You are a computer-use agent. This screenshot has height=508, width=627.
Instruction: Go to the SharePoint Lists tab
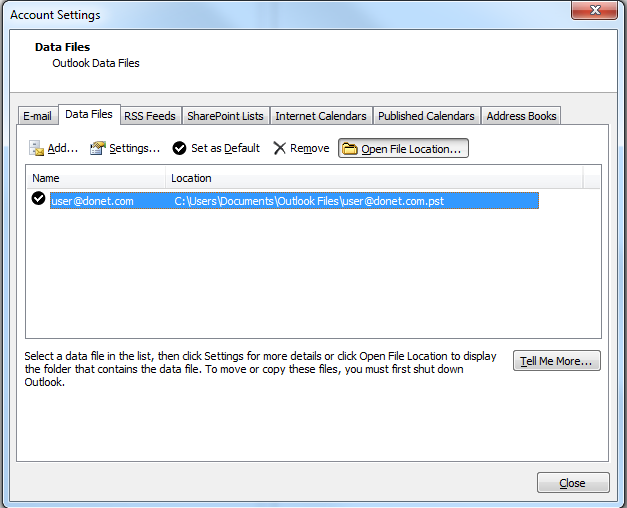pos(226,116)
